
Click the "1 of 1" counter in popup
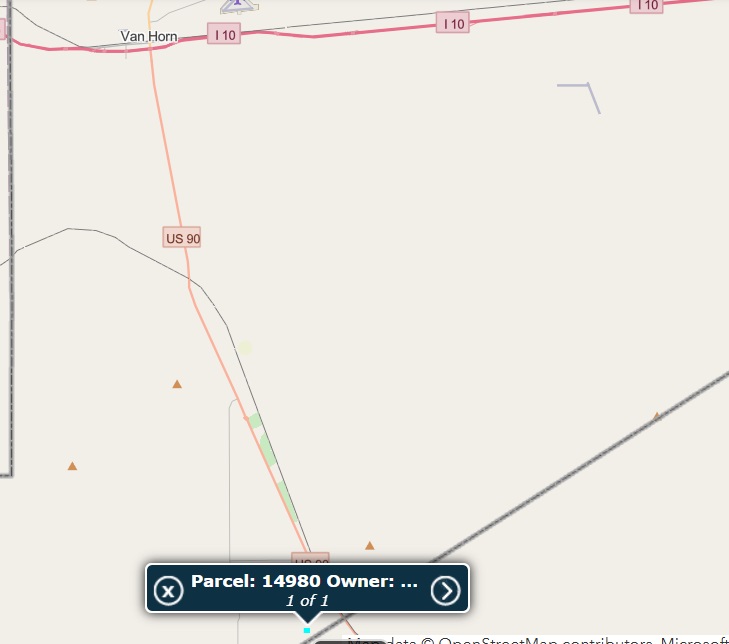pyautogui.click(x=307, y=600)
